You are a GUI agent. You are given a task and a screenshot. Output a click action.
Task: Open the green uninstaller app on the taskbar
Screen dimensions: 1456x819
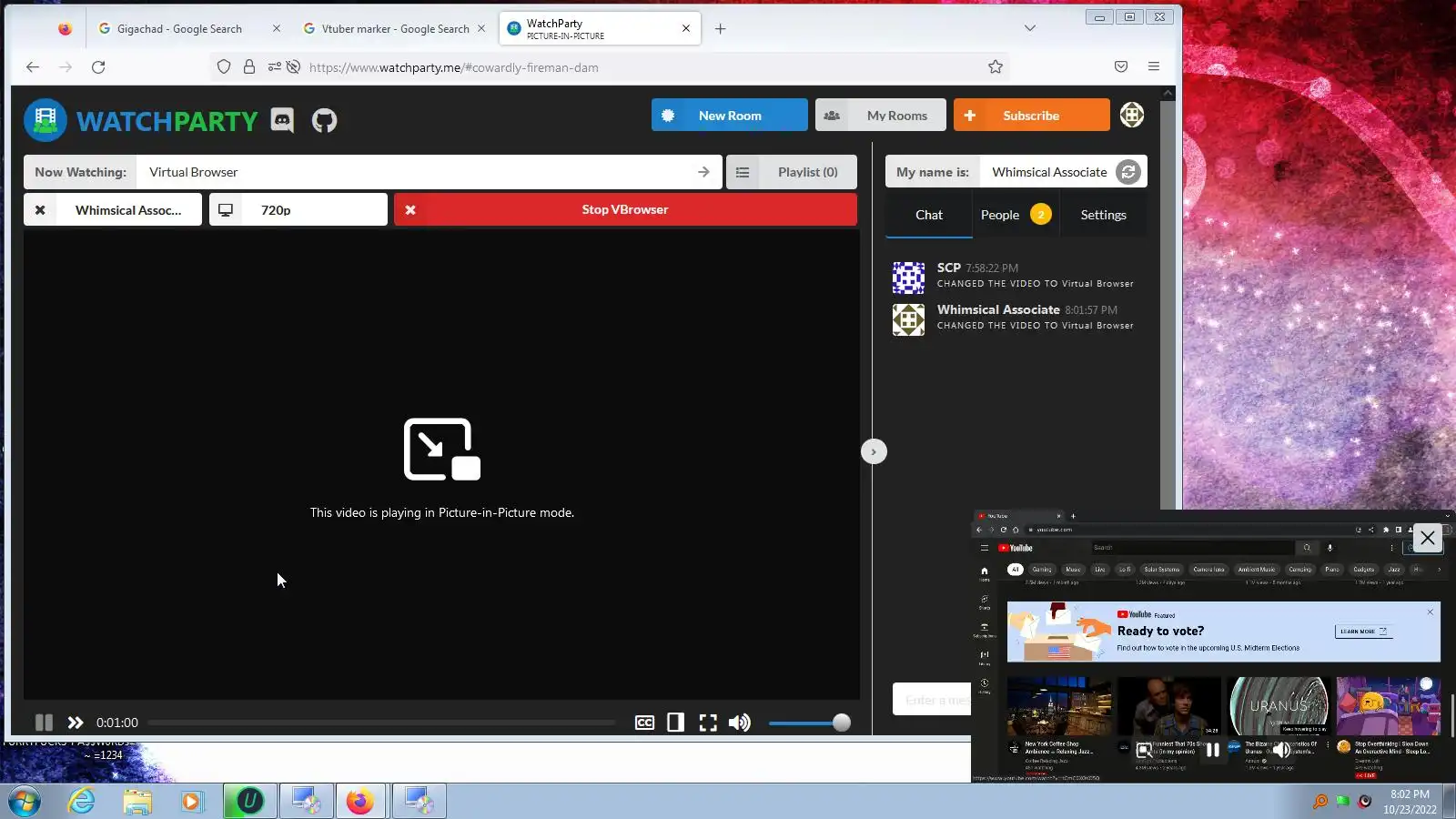tap(249, 801)
